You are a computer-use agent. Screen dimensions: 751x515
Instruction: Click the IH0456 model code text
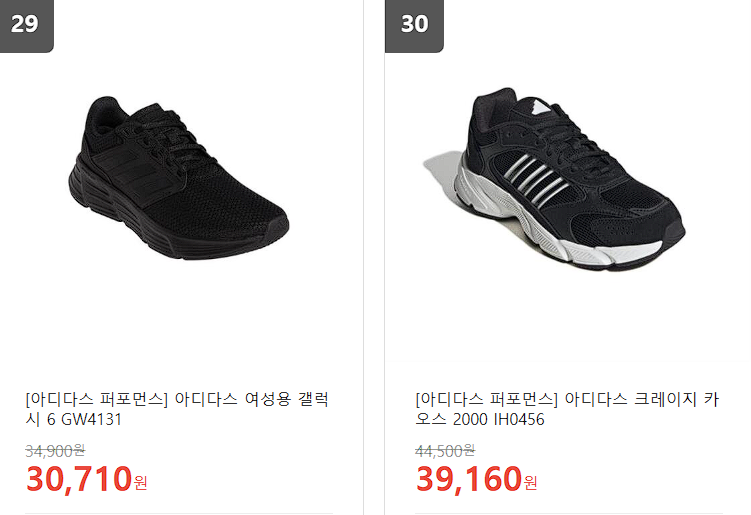point(519,419)
